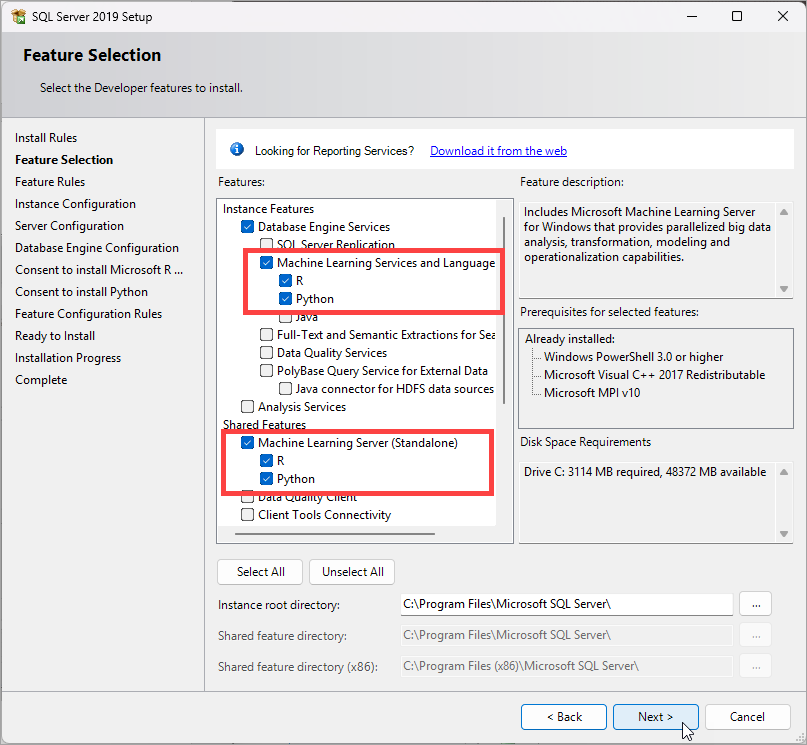Click the features list horizontal scrollbar
This screenshot has height=745, width=807.
pyautogui.click(x=335, y=534)
